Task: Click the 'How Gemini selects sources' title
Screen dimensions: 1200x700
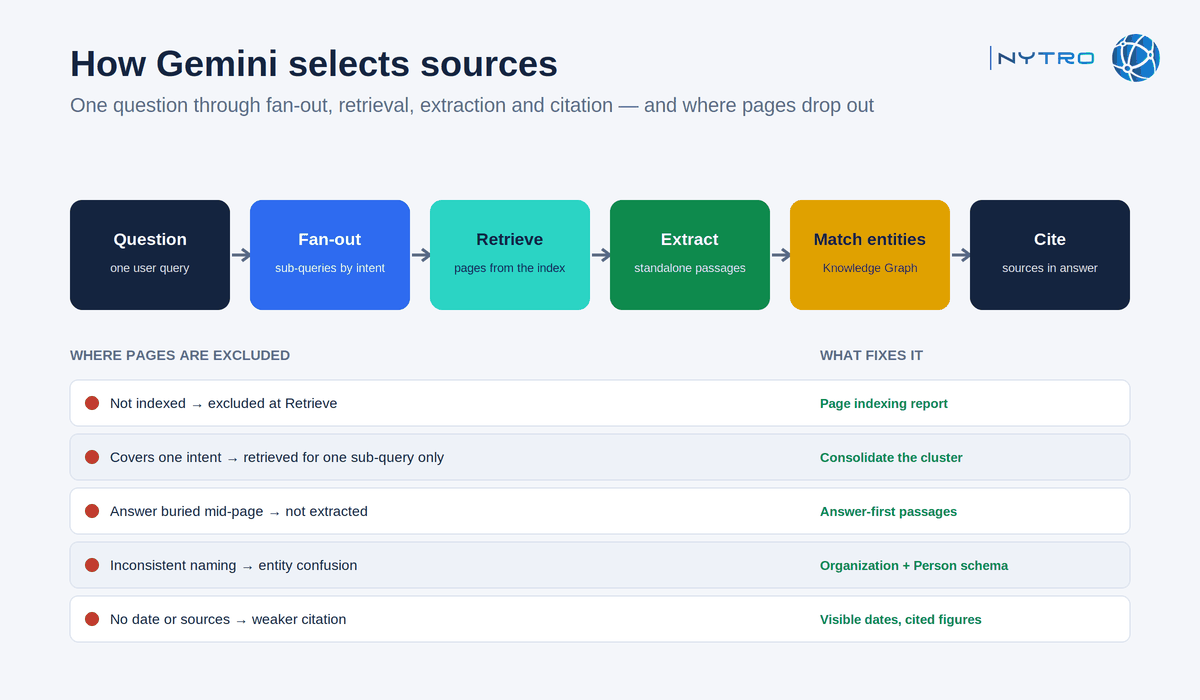Action: pyautogui.click(x=314, y=64)
